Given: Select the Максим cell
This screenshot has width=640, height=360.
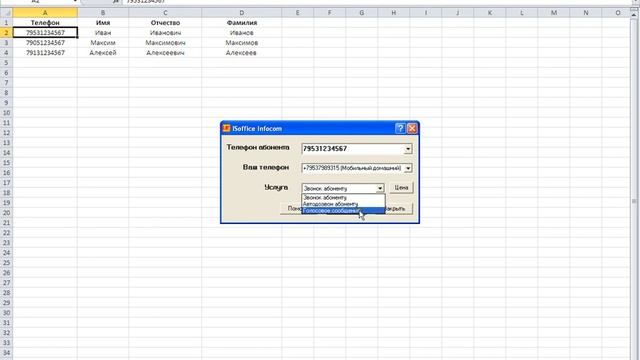Looking at the screenshot, I should [103, 42].
